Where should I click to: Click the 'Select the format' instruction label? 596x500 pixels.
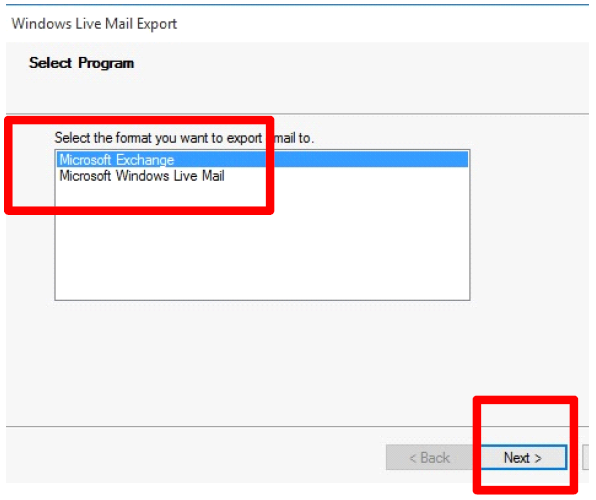184,138
